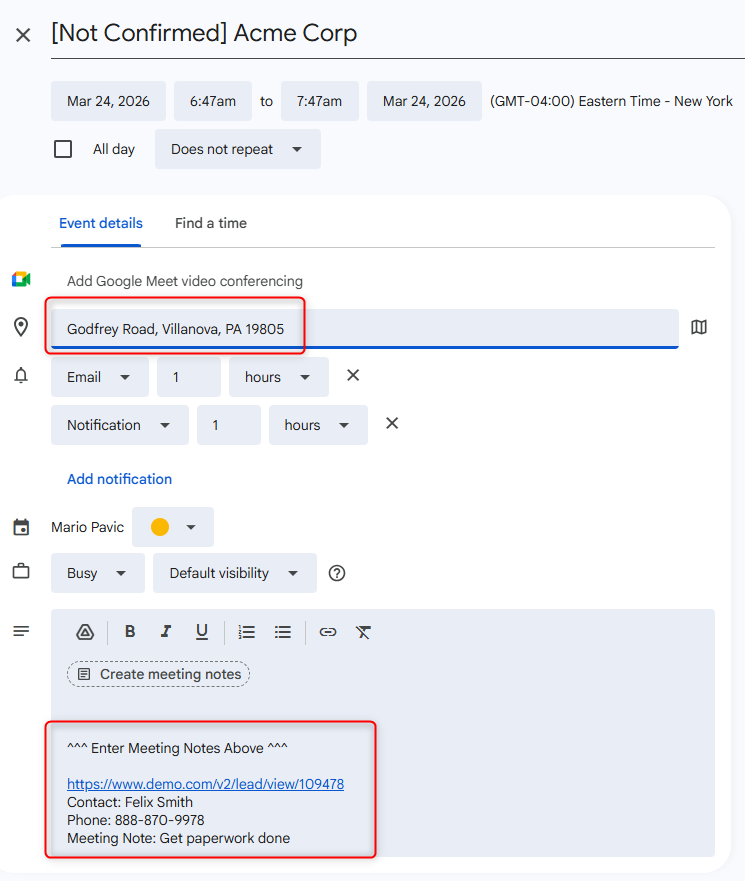Viewport: 745px width, 881px height.
Task: Click the remove formatting icon
Action: 363,632
